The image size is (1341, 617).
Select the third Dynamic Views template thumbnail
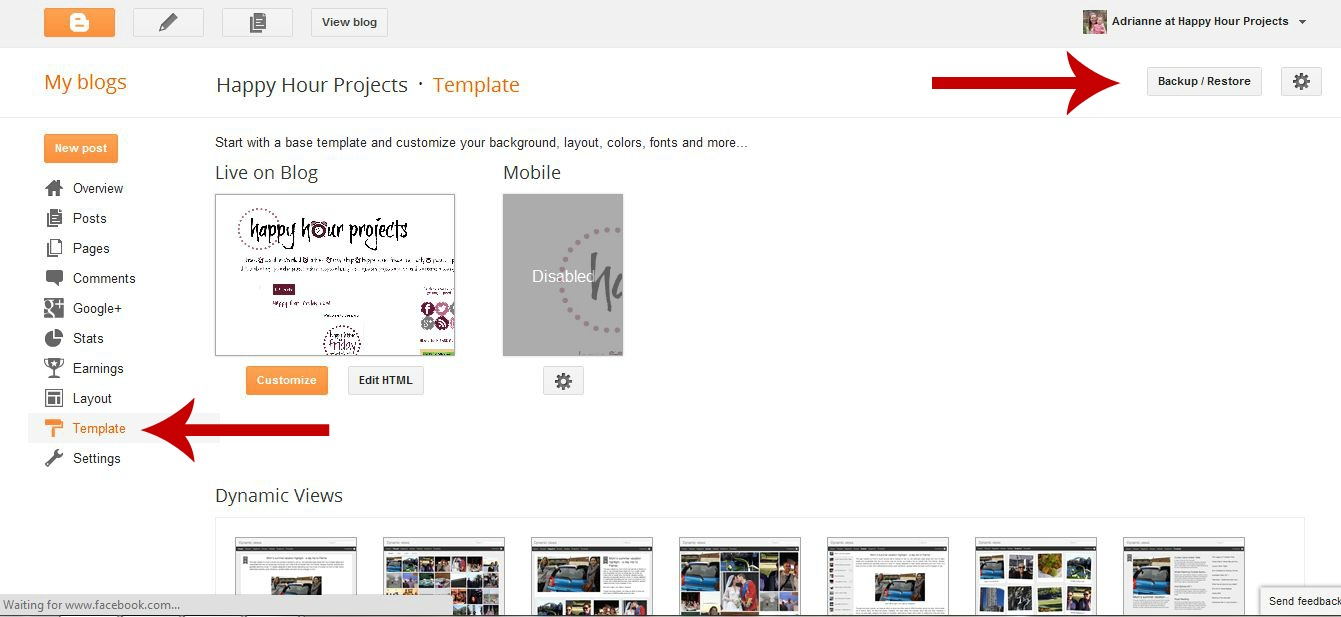592,576
